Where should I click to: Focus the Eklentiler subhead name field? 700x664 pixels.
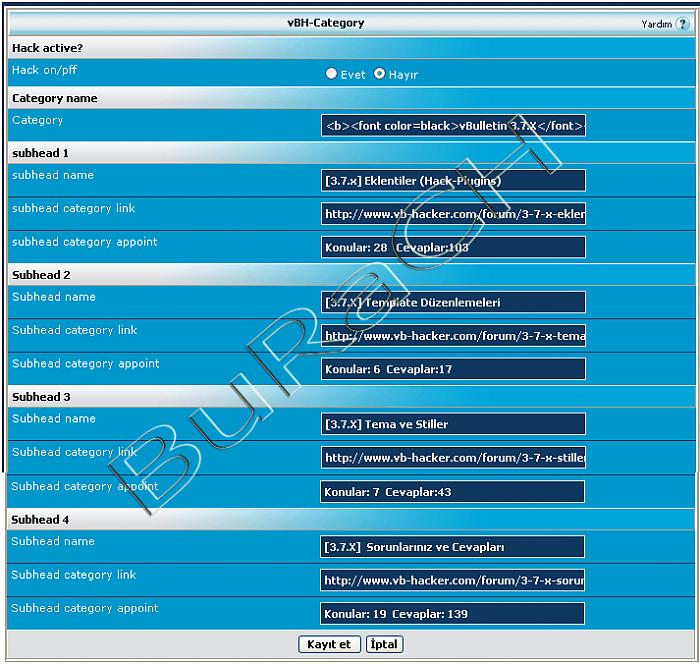[x=453, y=181]
